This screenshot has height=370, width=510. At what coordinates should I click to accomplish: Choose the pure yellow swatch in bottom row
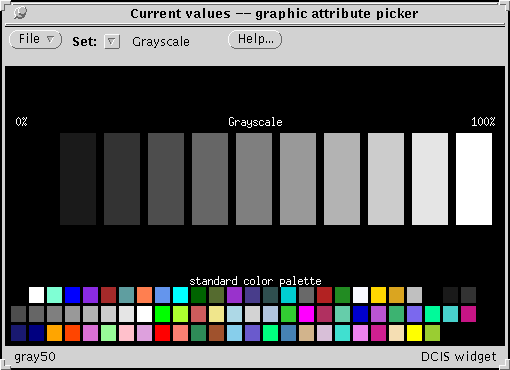click(414, 333)
